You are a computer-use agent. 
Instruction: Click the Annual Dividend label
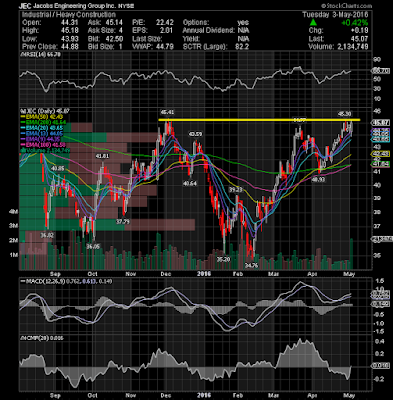click(x=208, y=30)
